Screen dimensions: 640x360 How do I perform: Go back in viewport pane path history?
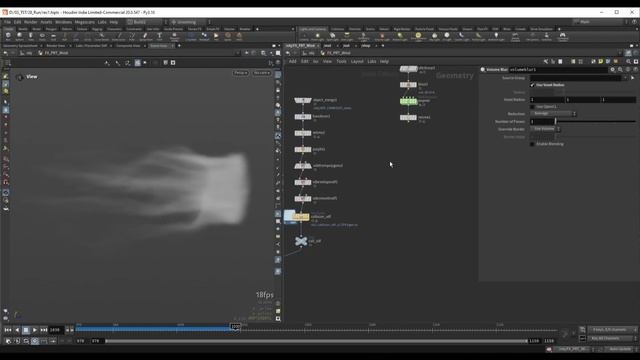pos(5,53)
